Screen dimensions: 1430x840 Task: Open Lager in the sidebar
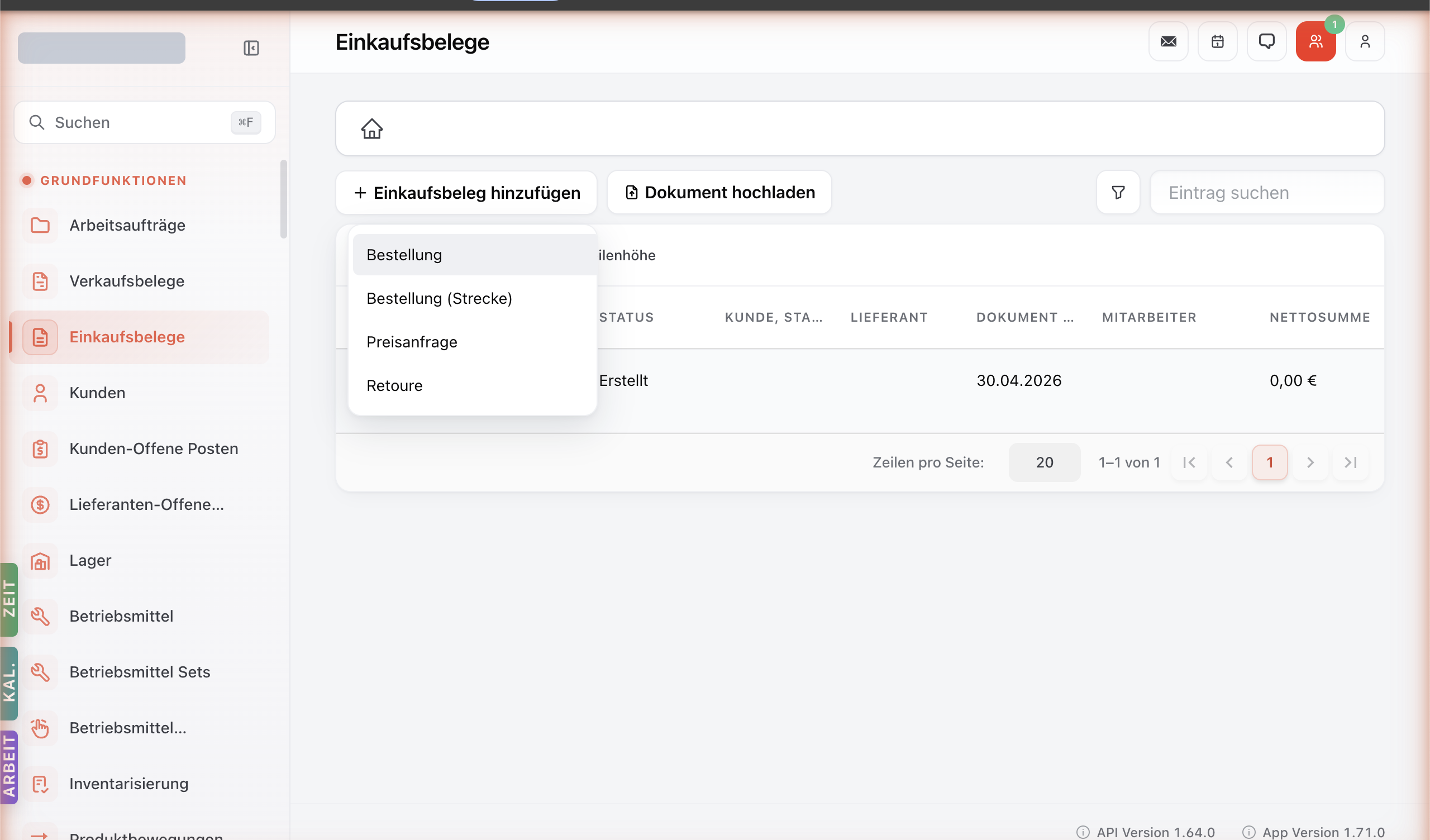tap(140, 560)
